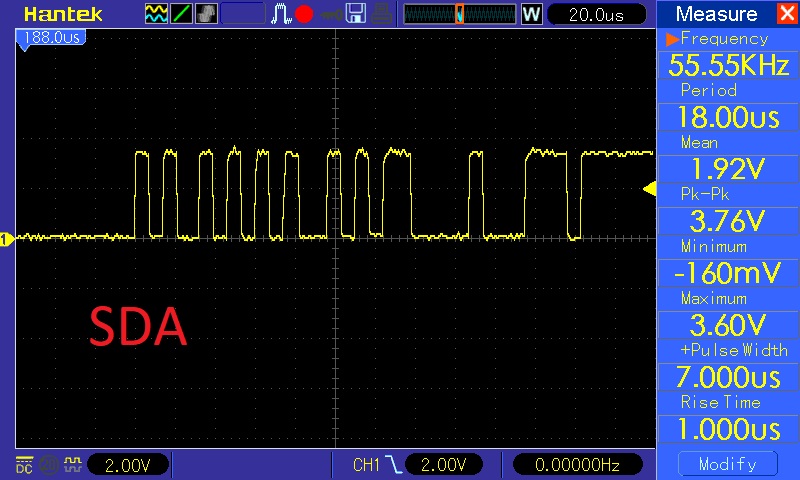800x480 pixels.
Task: Click the W window mode icon
Action: pyautogui.click(x=532, y=14)
